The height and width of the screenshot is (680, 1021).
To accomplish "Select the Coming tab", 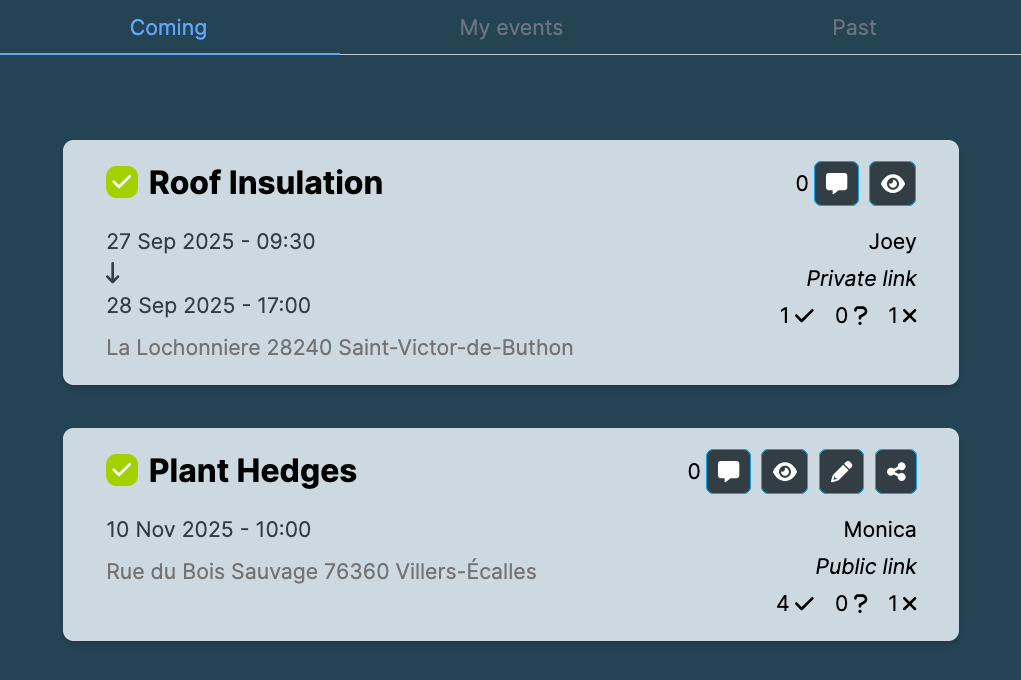I will [x=169, y=27].
